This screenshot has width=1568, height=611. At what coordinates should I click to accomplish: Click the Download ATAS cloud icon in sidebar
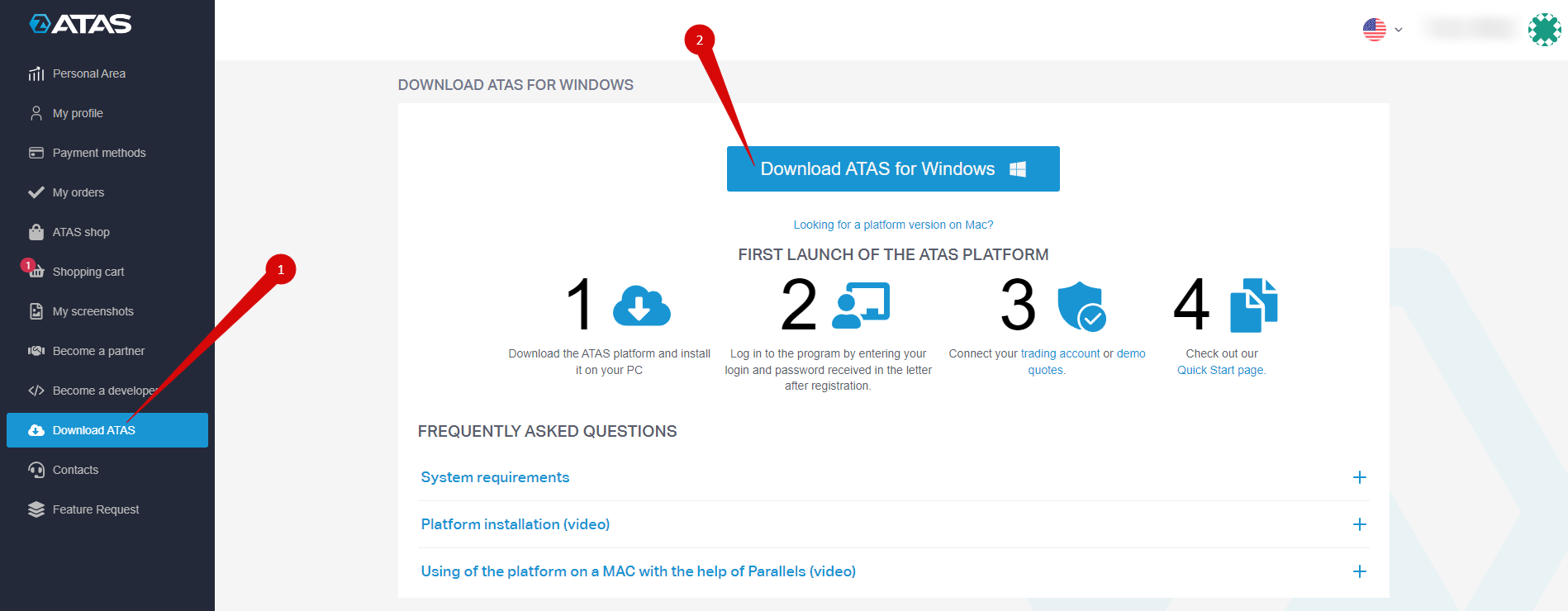pyautogui.click(x=36, y=430)
